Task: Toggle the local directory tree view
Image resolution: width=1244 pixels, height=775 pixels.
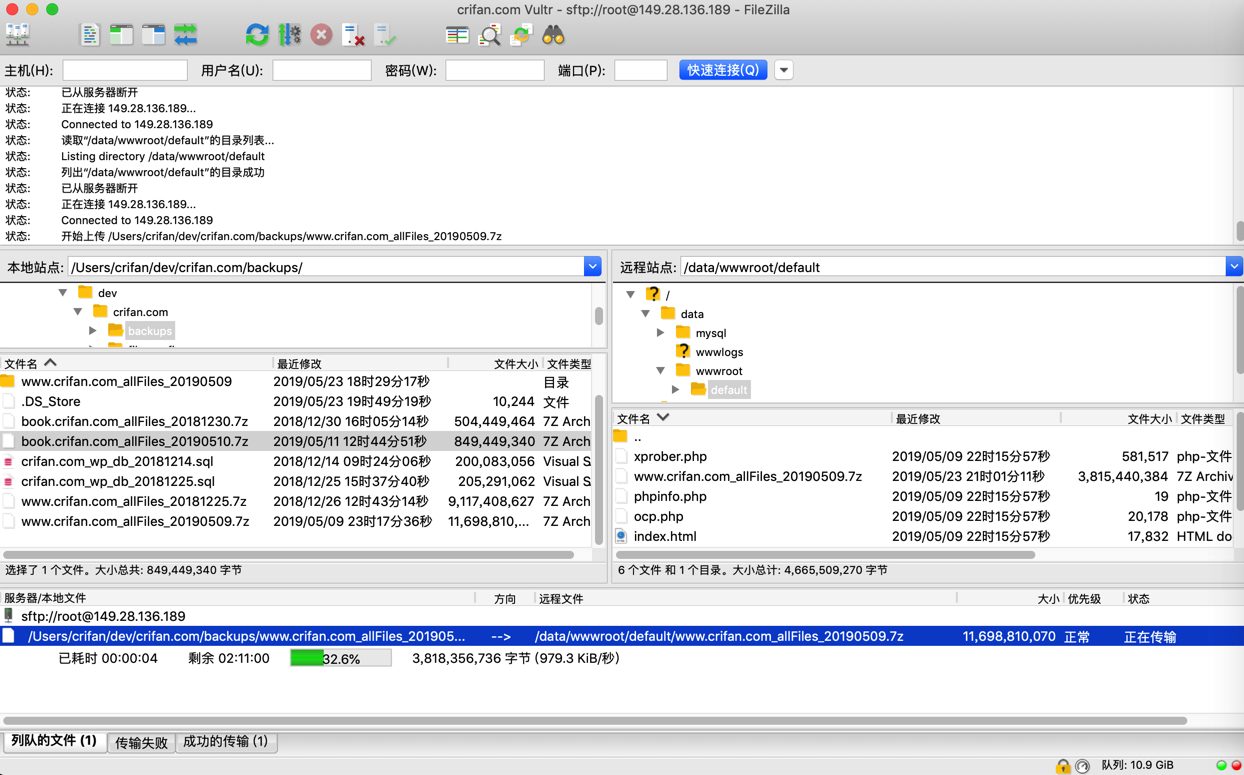Action: [x=122, y=35]
